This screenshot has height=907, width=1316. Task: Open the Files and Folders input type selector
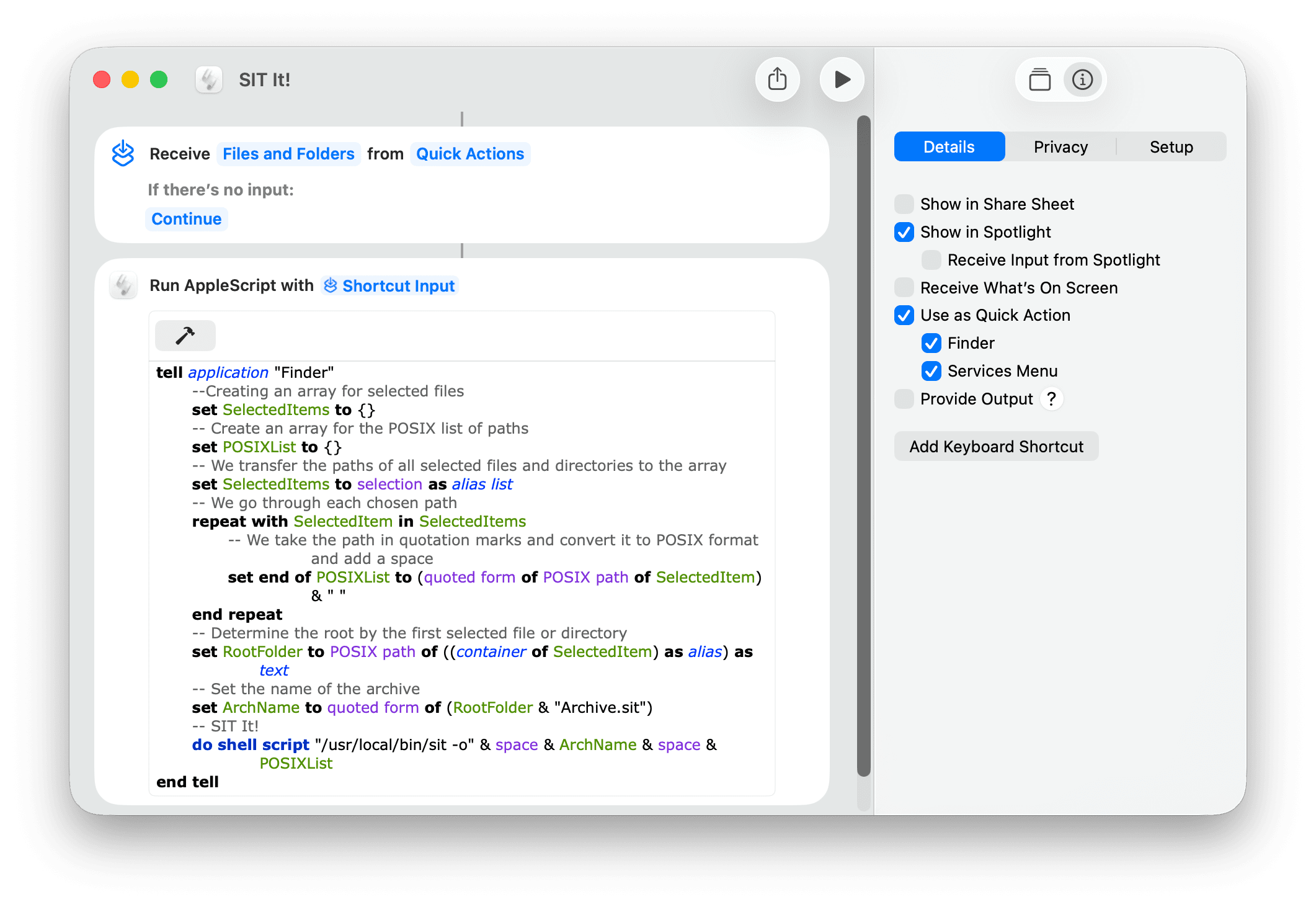(288, 154)
